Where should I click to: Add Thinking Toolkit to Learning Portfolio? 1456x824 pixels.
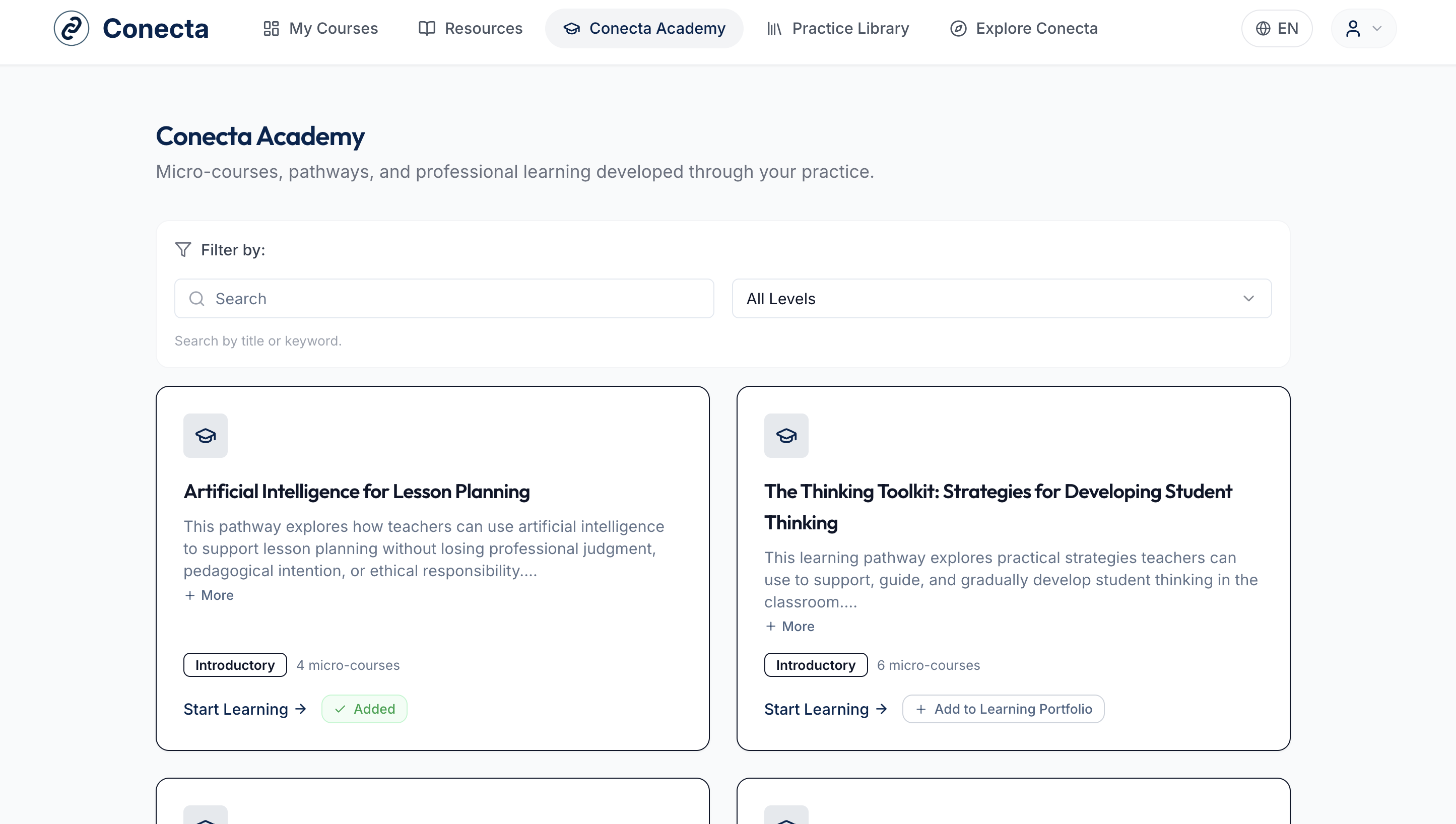pos(1003,709)
